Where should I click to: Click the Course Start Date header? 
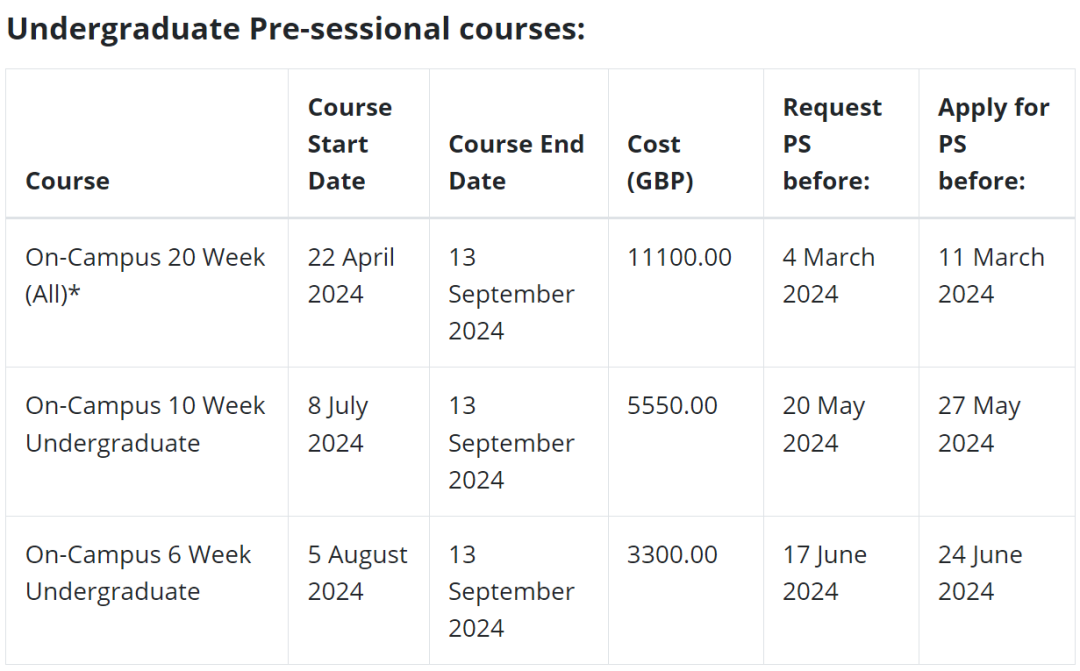coord(350,144)
